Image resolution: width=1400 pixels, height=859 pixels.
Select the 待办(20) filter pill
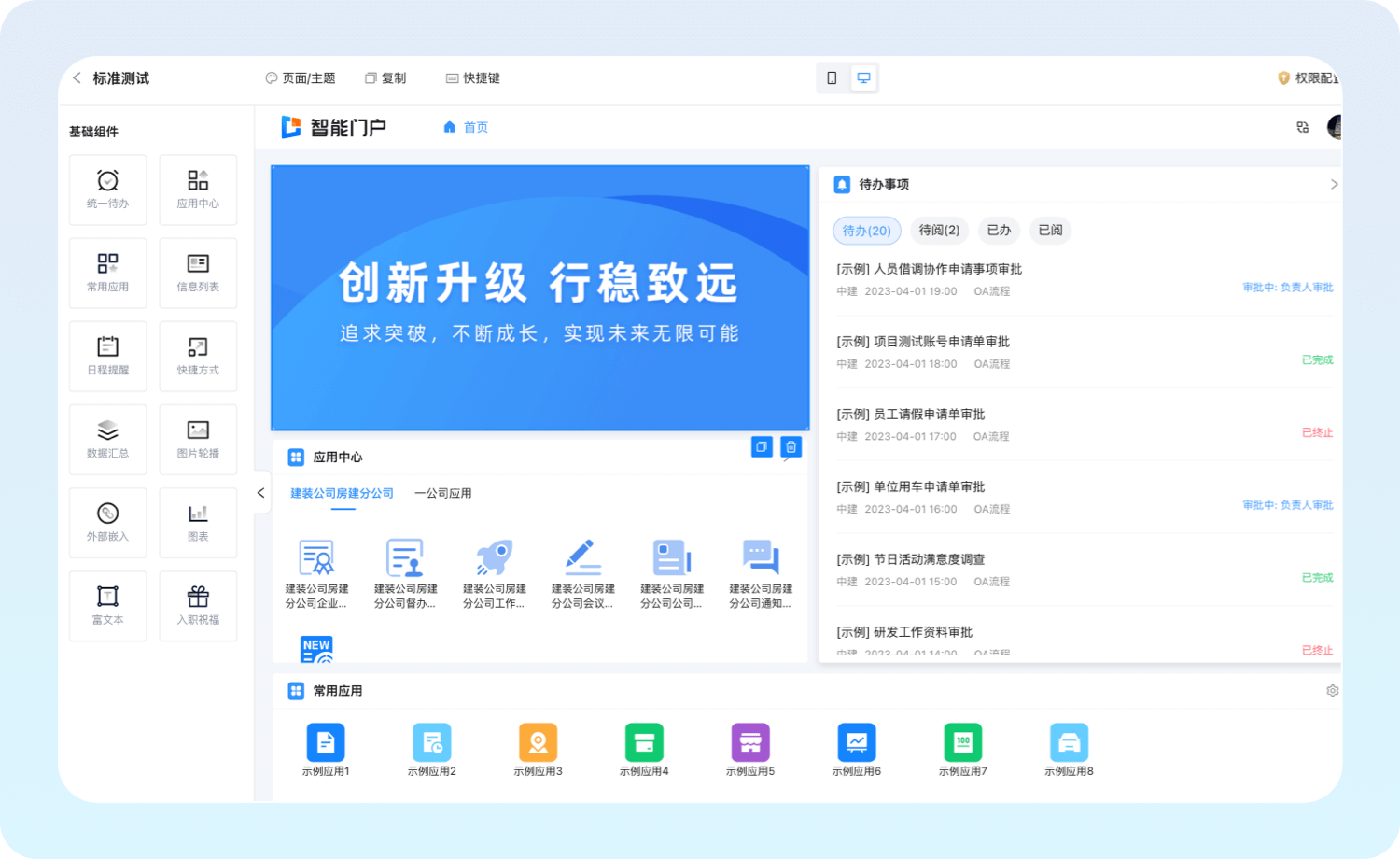[x=866, y=231]
